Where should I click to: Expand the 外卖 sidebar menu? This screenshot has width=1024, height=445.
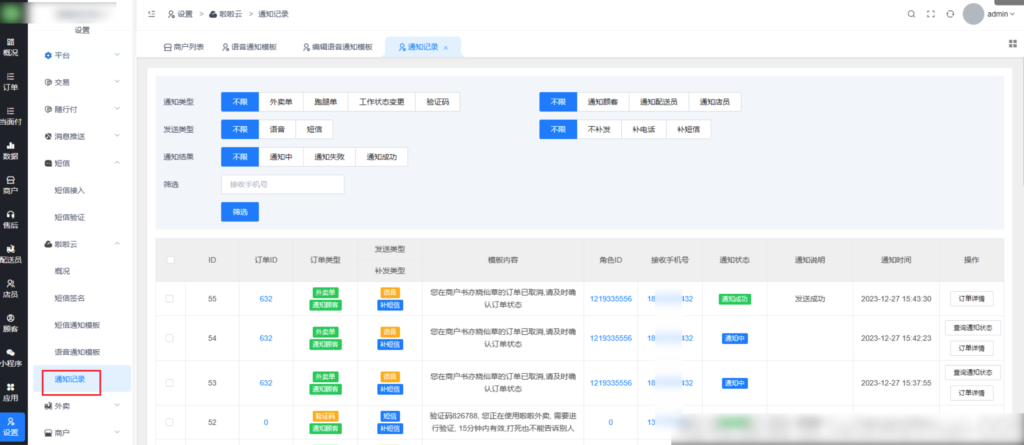click(x=82, y=406)
